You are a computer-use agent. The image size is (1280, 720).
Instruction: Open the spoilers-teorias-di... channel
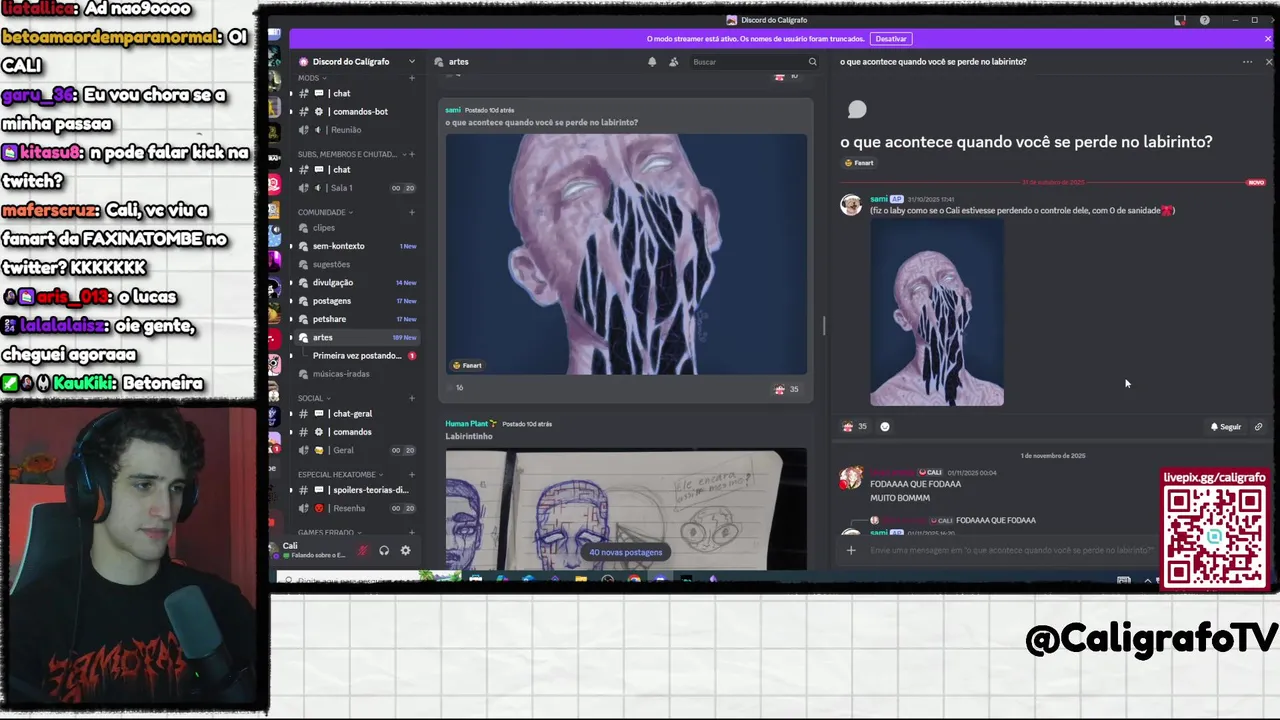point(355,490)
